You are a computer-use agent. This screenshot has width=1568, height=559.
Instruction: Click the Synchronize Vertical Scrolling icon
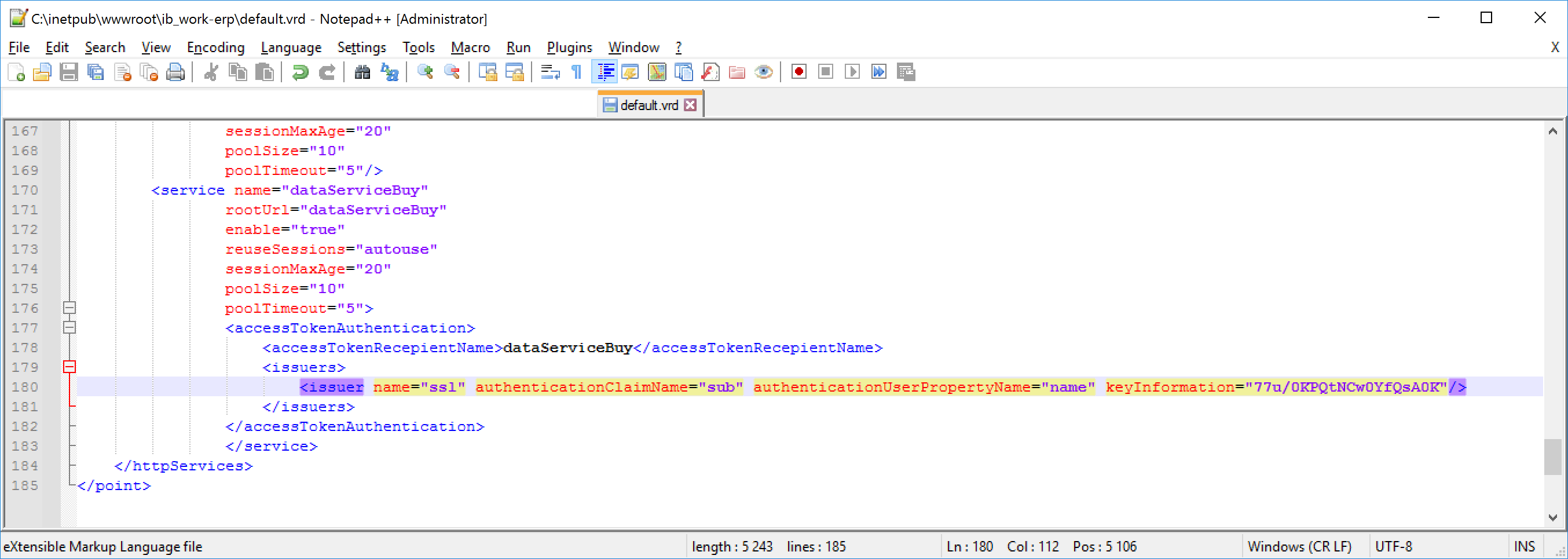pyautogui.click(x=488, y=72)
